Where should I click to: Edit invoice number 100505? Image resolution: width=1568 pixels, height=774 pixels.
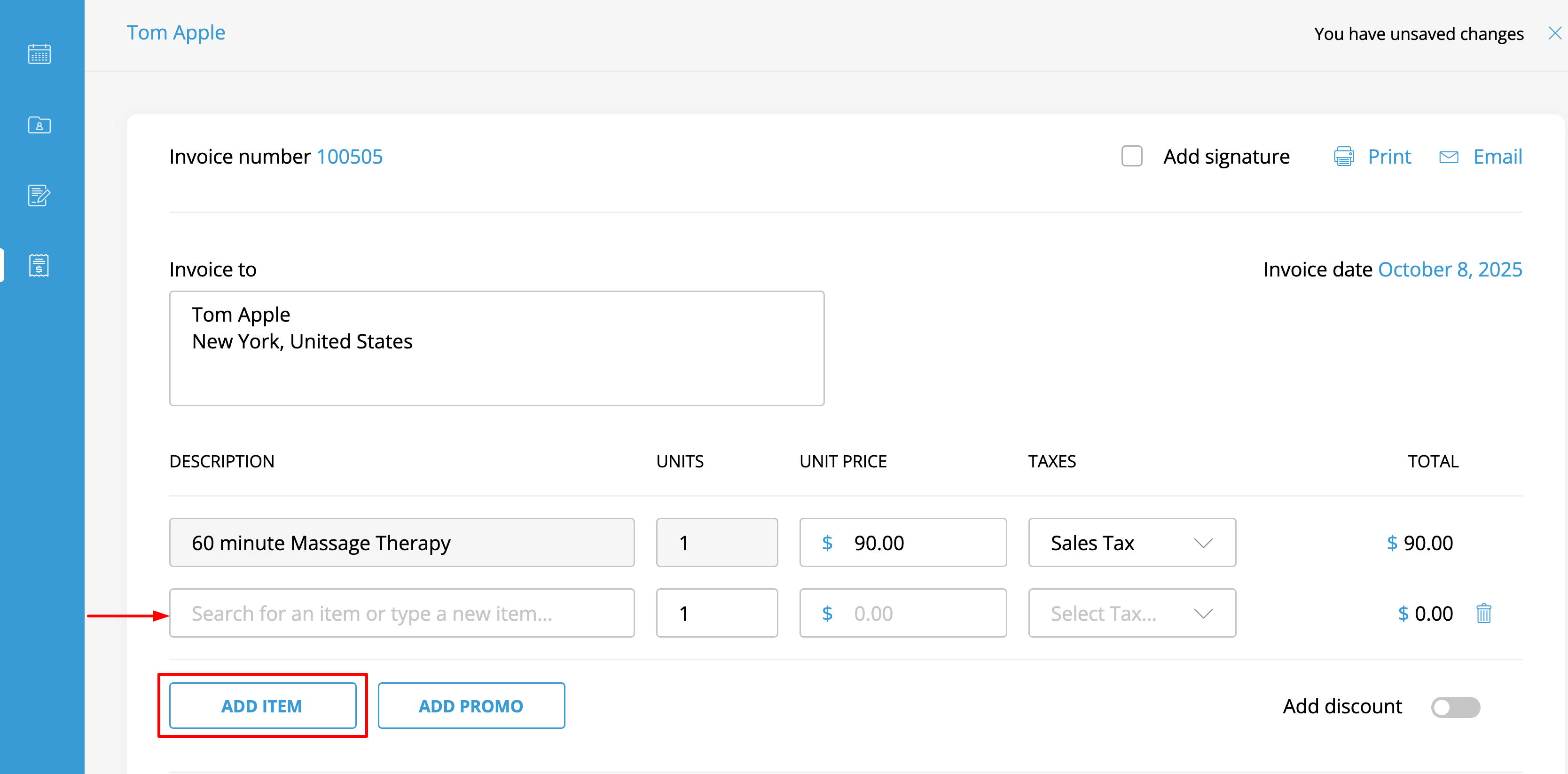(349, 157)
